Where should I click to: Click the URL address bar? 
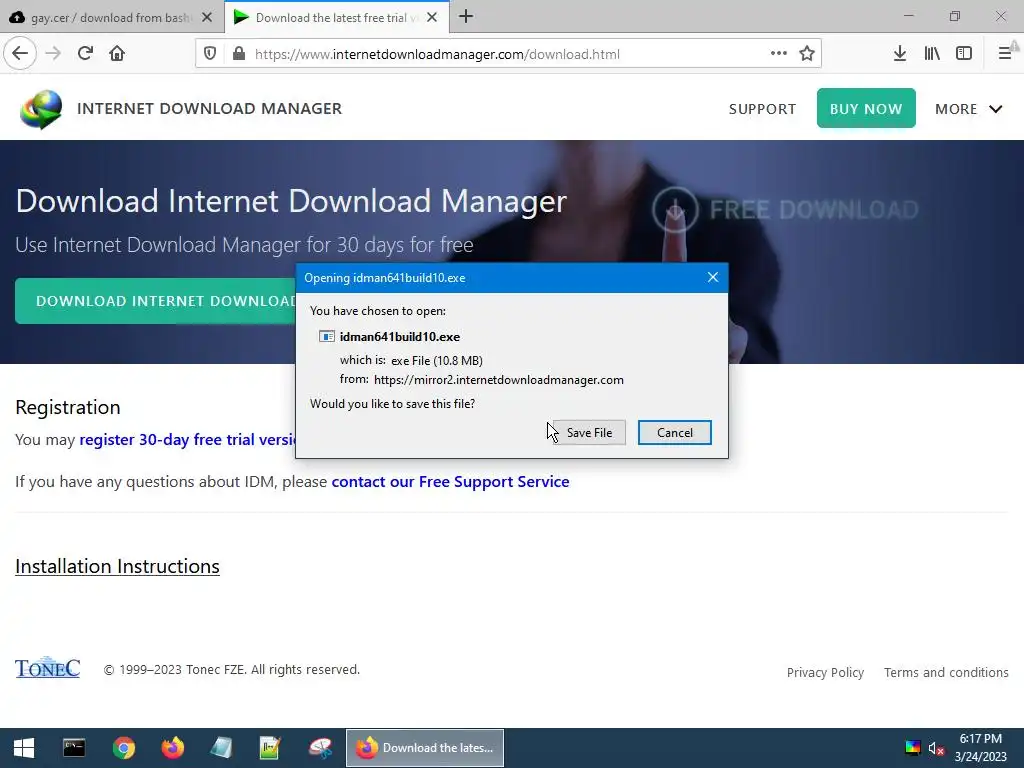click(x=509, y=54)
